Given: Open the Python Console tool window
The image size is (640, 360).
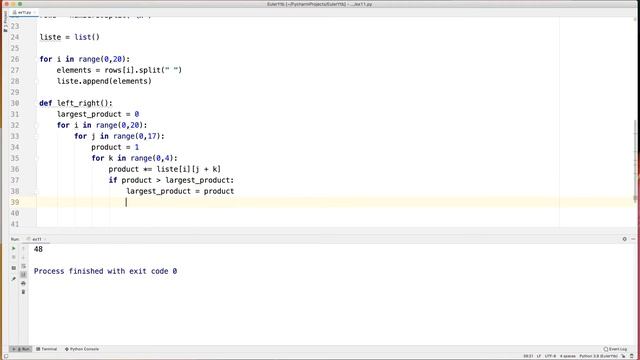Looking at the screenshot, I should click(x=82, y=349).
